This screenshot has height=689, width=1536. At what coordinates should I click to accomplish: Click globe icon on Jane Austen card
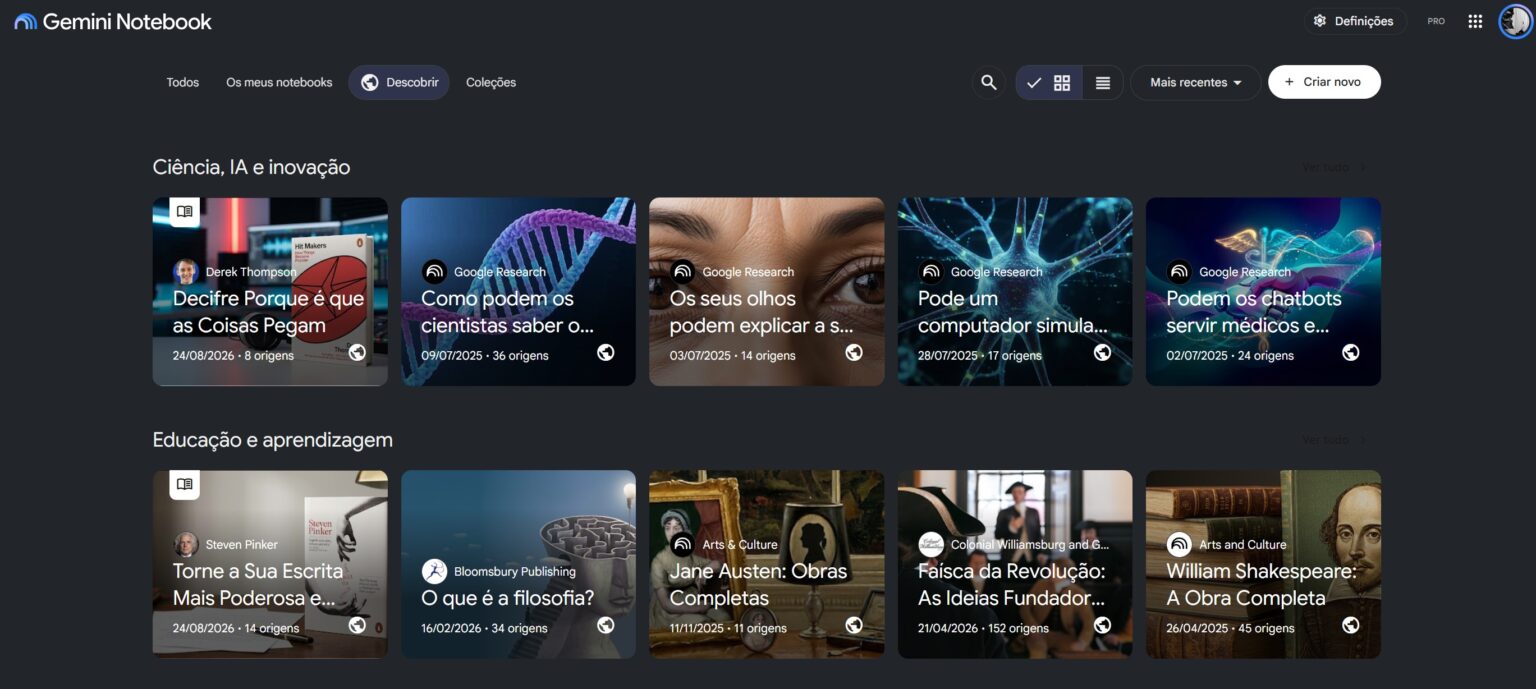[x=854, y=625]
